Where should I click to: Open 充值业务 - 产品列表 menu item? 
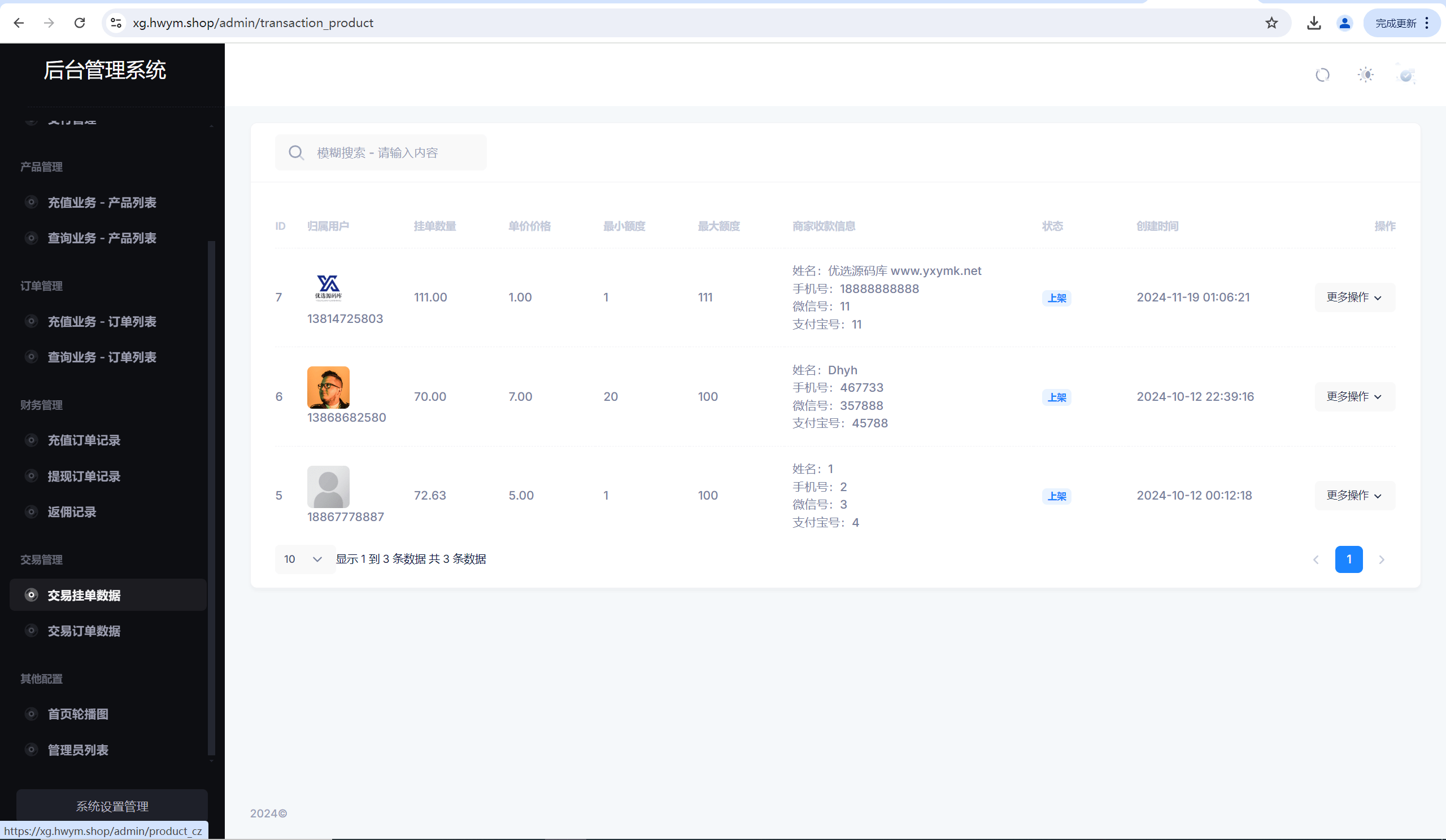point(102,203)
